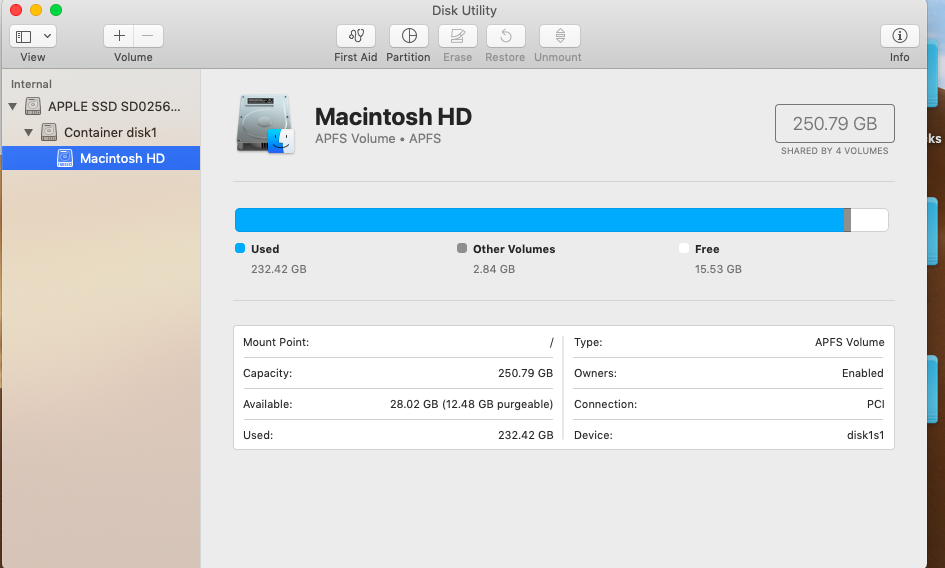Click the '2.84 GB' Other Volumes value
This screenshot has width=945, height=568.
[494, 269]
